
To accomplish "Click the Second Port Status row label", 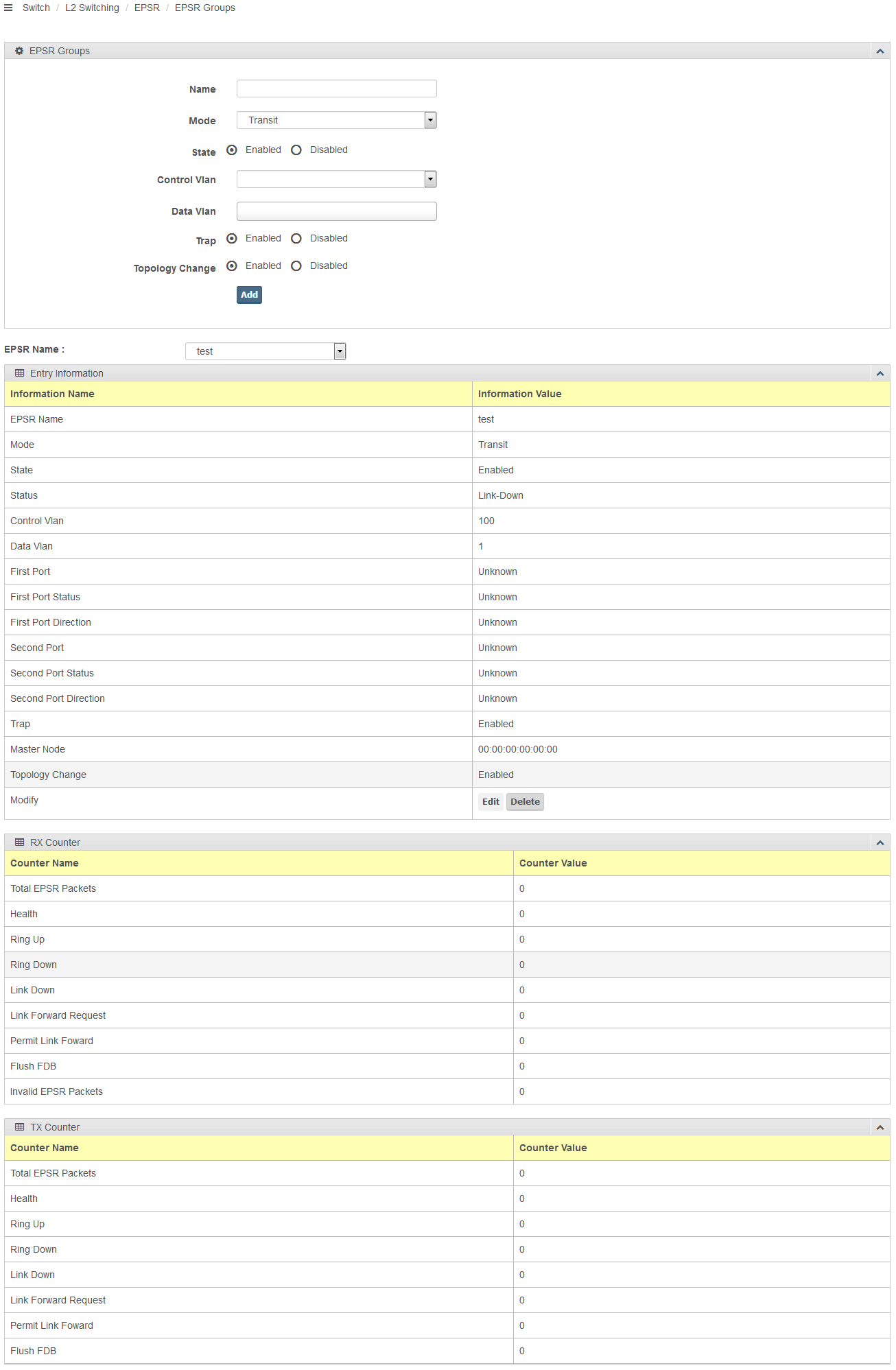I will 52,673.
